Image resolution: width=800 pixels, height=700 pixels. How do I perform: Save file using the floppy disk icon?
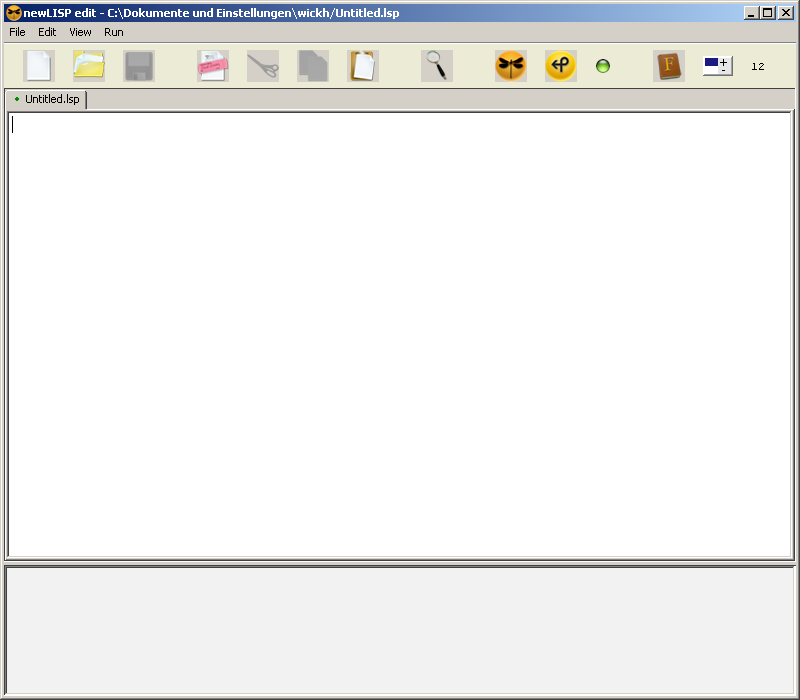pos(139,66)
